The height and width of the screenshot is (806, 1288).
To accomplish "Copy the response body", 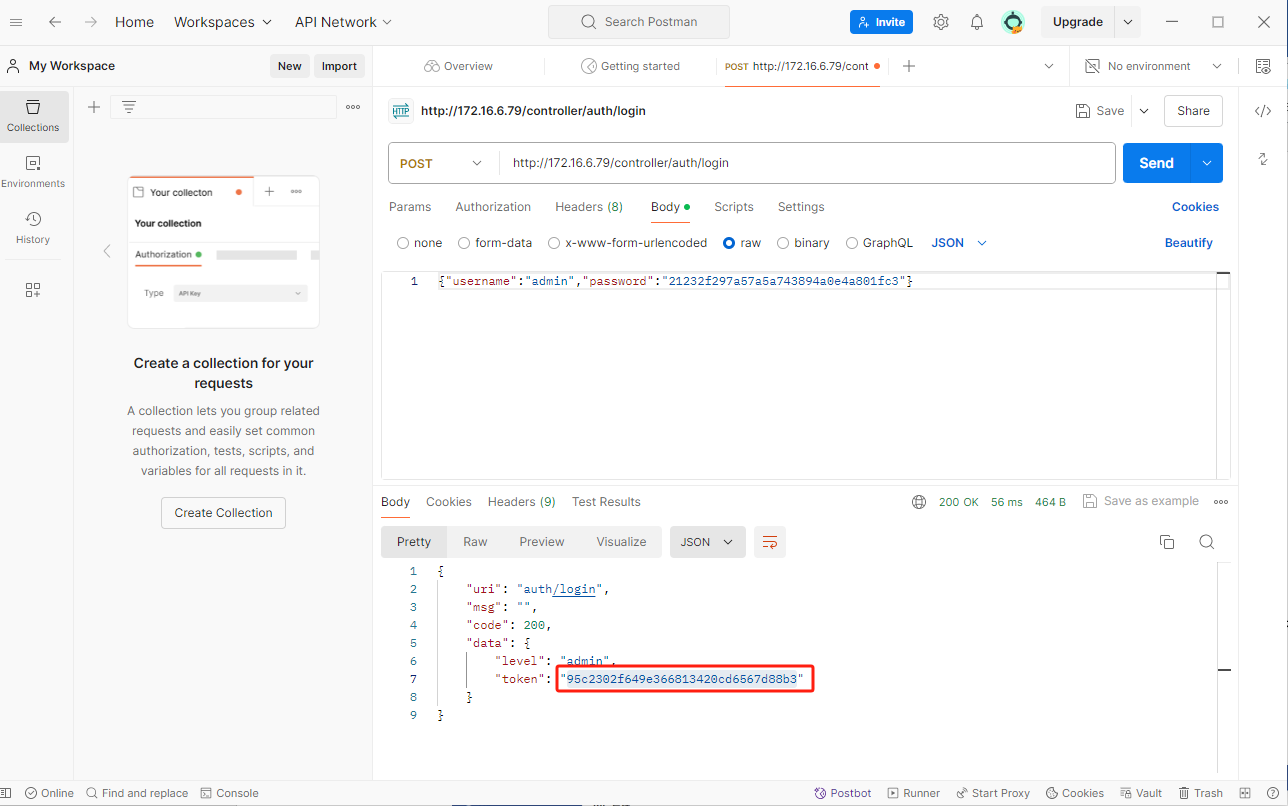I will [1167, 542].
